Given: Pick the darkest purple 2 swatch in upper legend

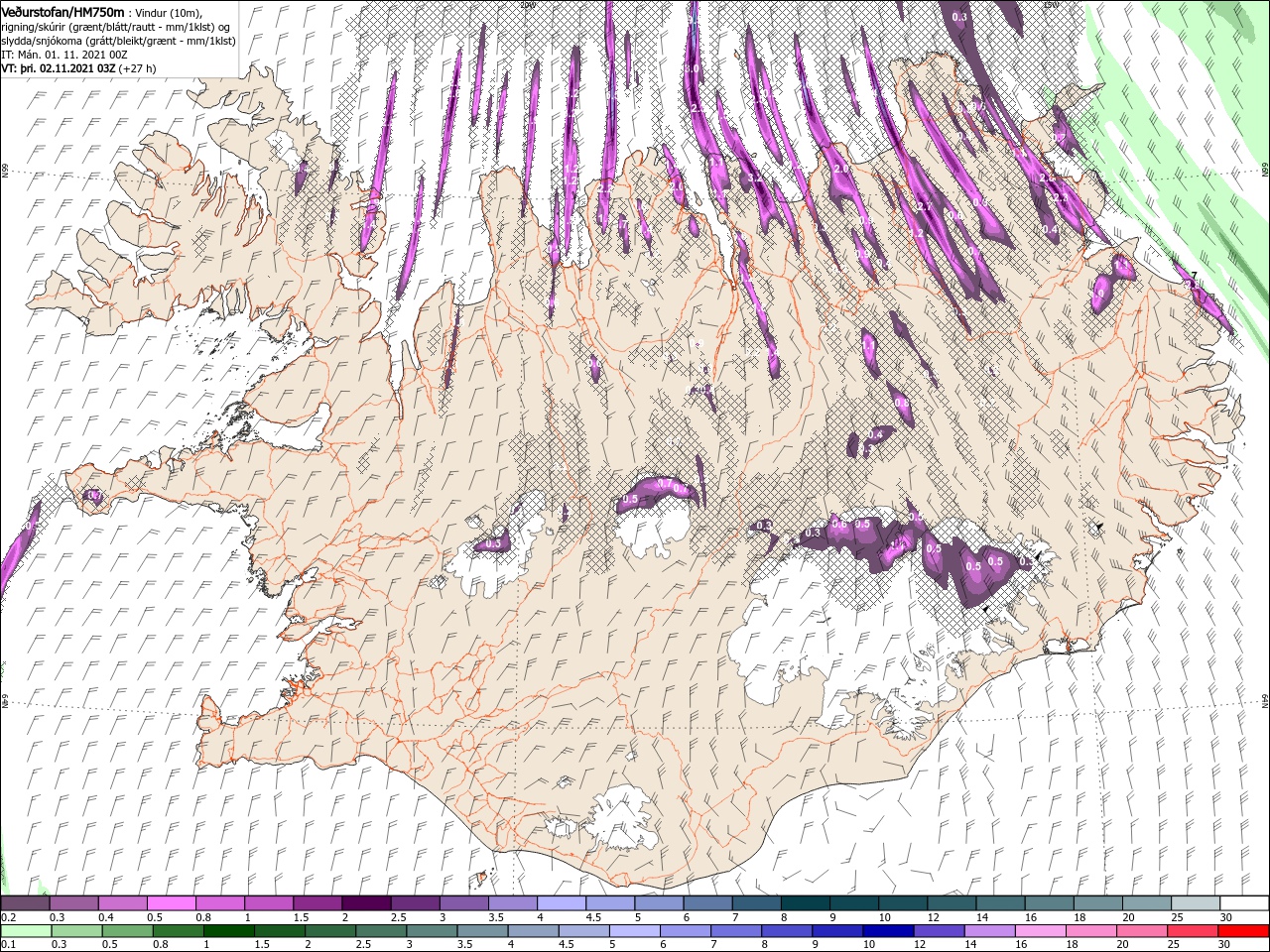Looking at the screenshot, I should (366, 903).
